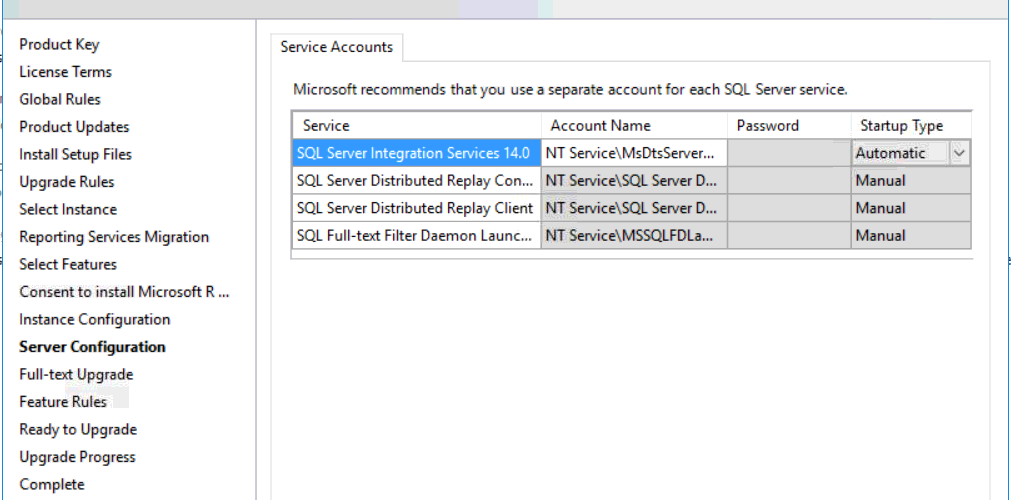Open the Full-text Upgrade step

[x=76, y=374]
